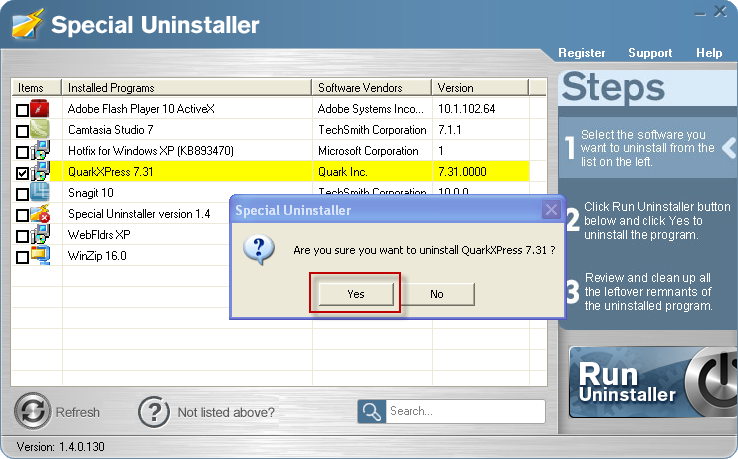
Task: Click the Snagit 10 program icon
Action: coord(40,192)
